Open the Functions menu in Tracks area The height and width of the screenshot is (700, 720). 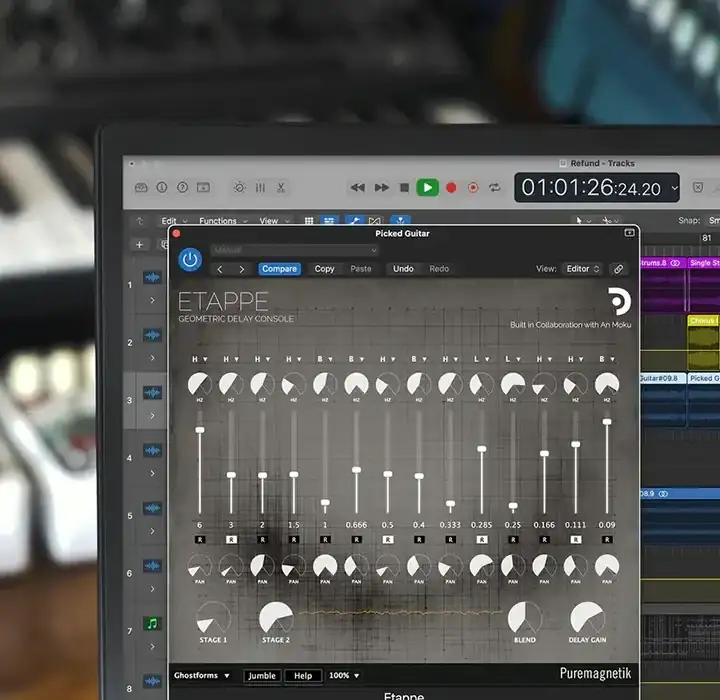point(223,221)
